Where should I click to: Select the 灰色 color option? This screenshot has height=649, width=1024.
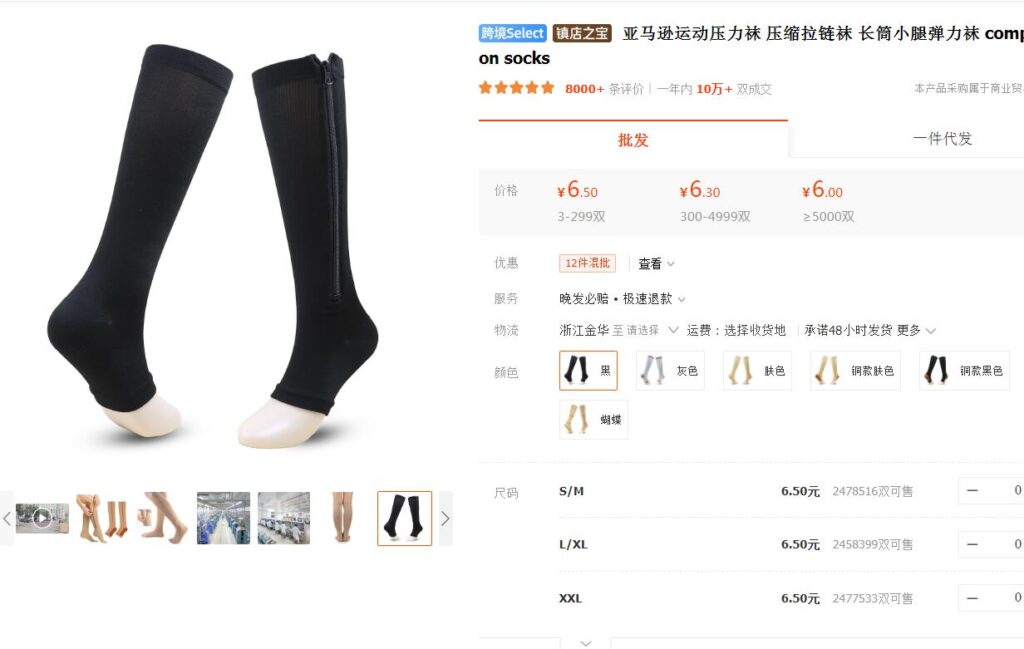(670, 371)
